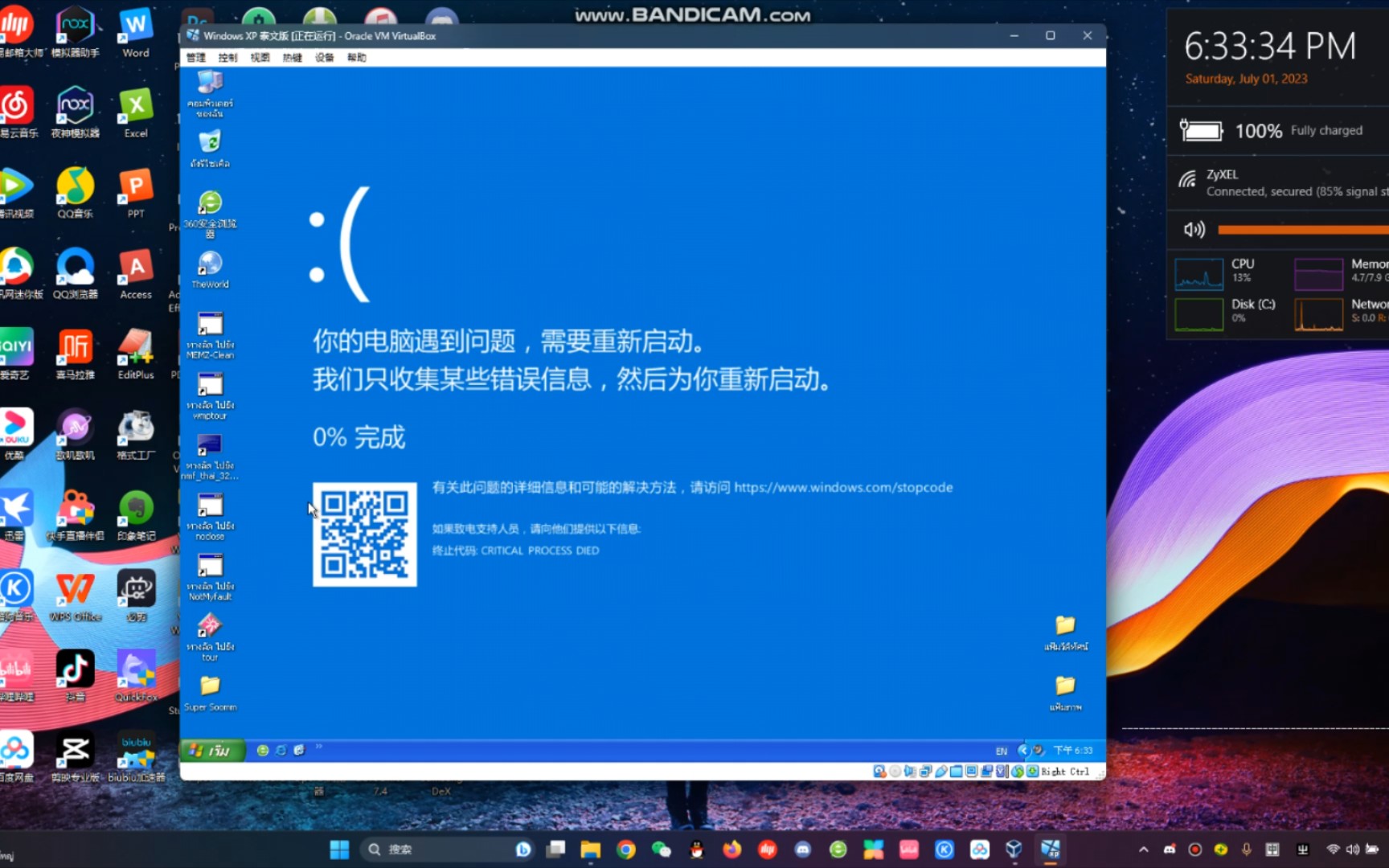The height and width of the screenshot is (868, 1389).
Task: Open the MEMZ-Clean shortcut
Action: (x=210, y=335)
